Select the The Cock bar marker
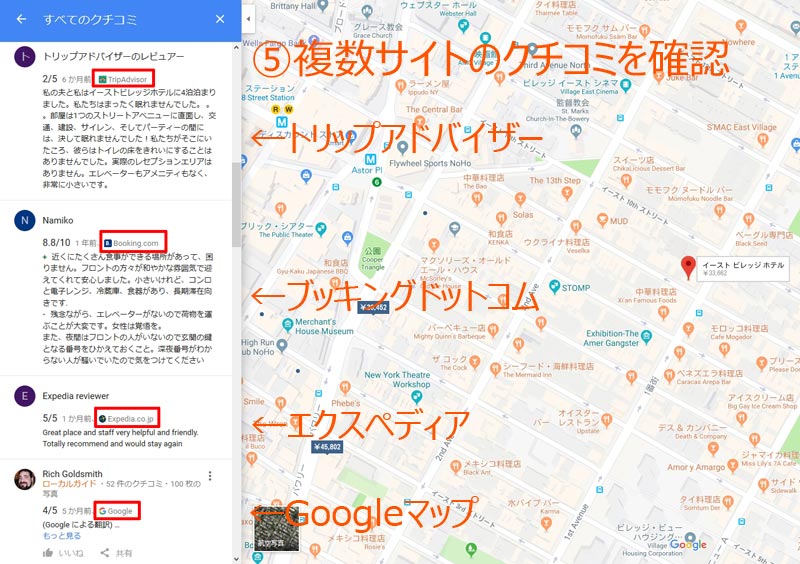The width and height of the screenshot is (800, 564). click(x=474, y=362)
